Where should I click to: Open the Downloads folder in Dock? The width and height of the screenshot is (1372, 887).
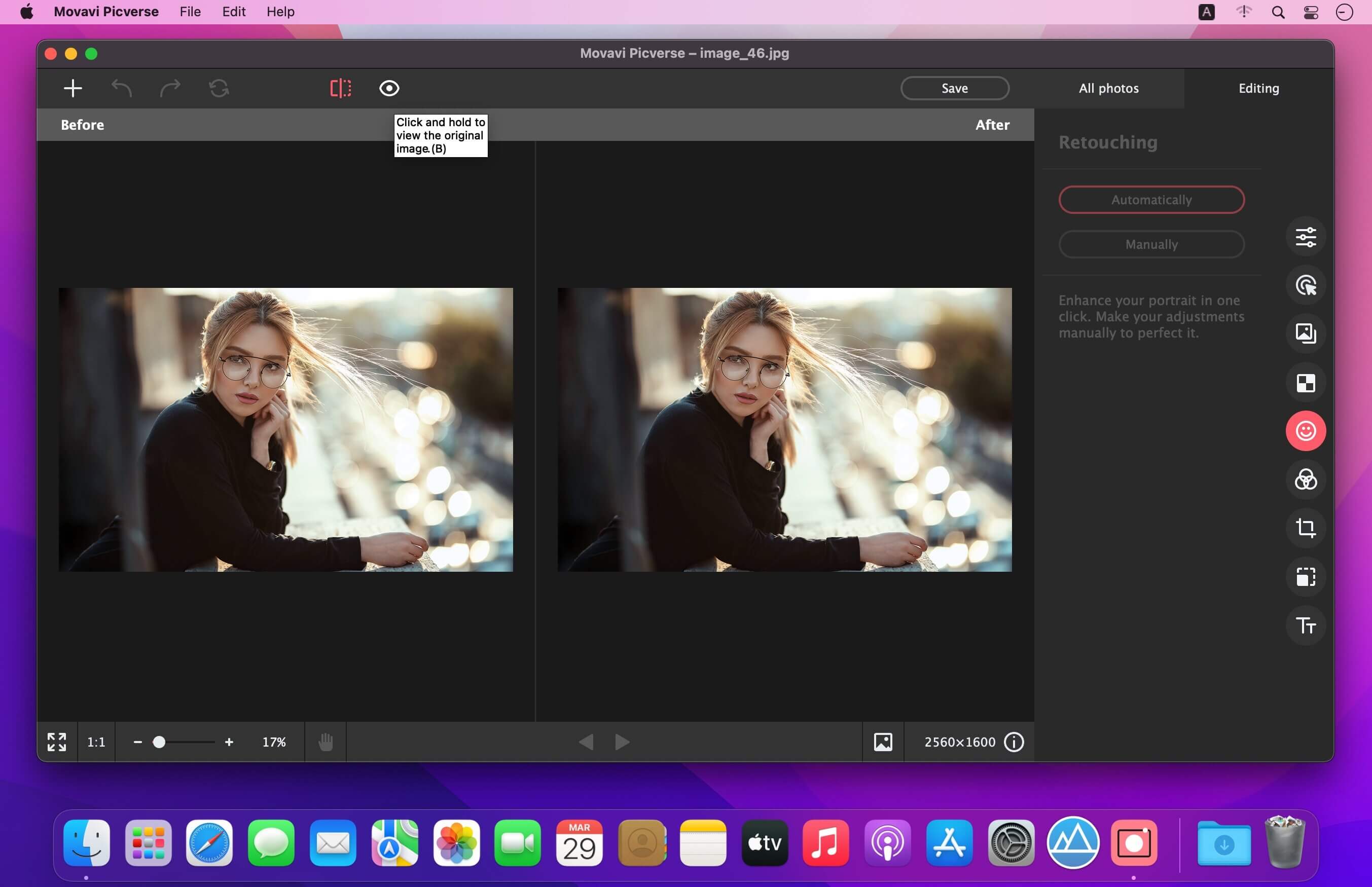(x=1224, y=844)
